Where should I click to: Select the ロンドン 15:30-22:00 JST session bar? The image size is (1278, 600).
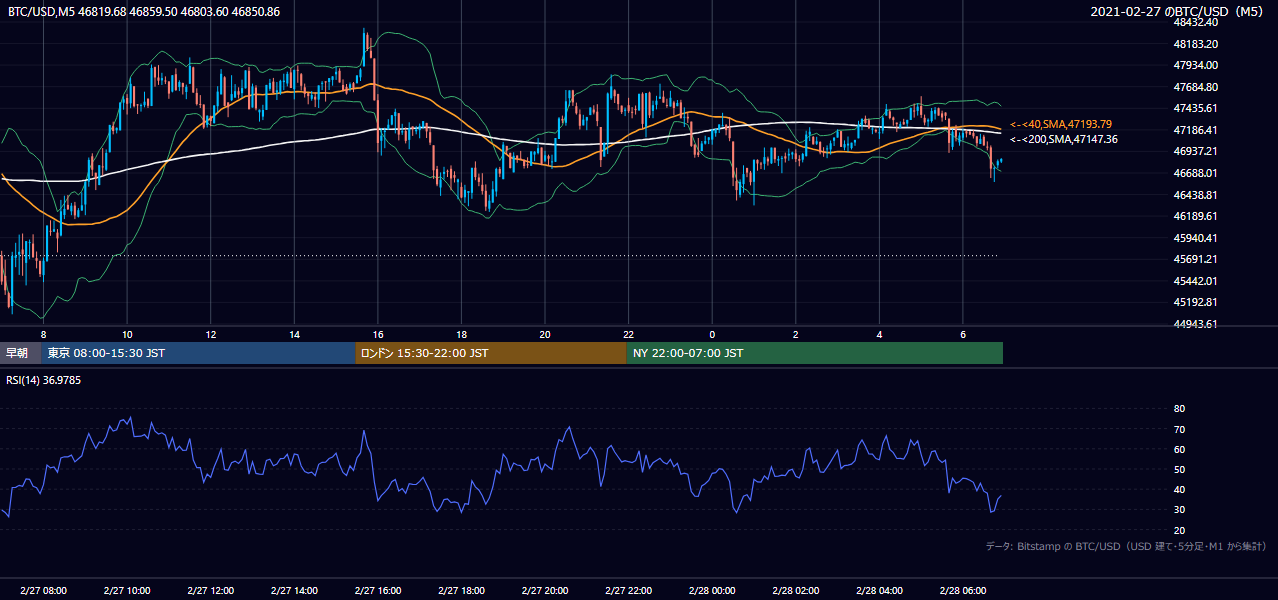[491, 353]
